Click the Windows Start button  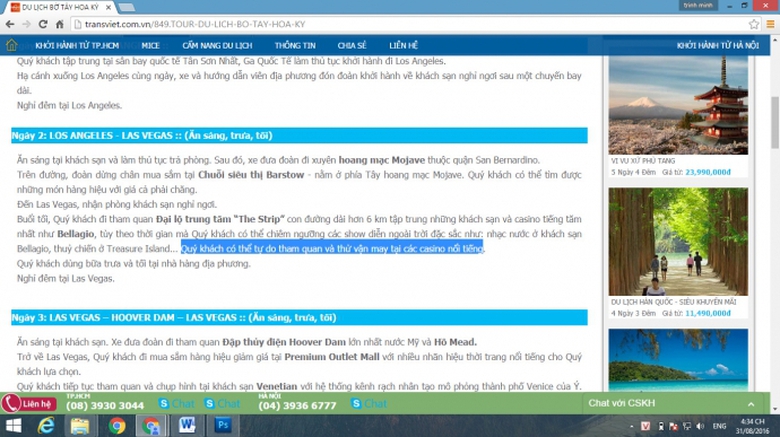pyautogui.click(x=12, y=426)
